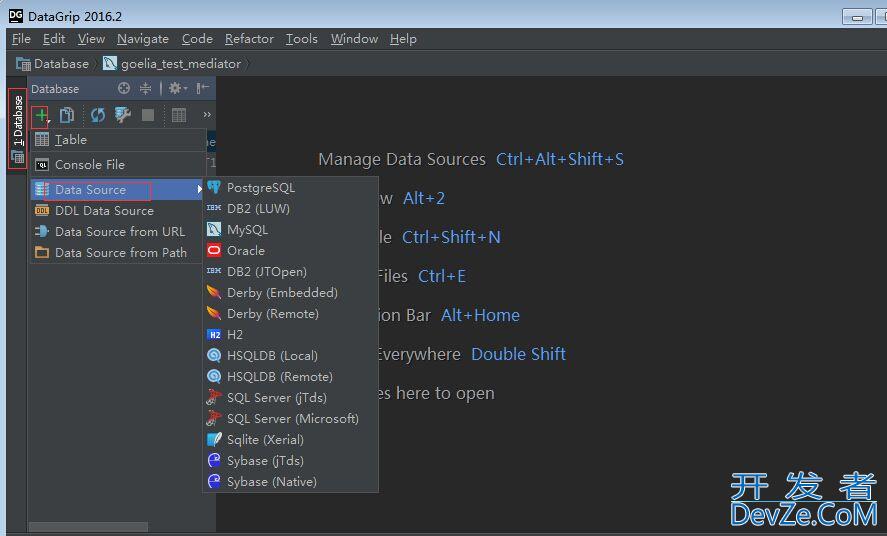Hide the Database tool window icon
The image size is (887, 536).
(203, 88)
